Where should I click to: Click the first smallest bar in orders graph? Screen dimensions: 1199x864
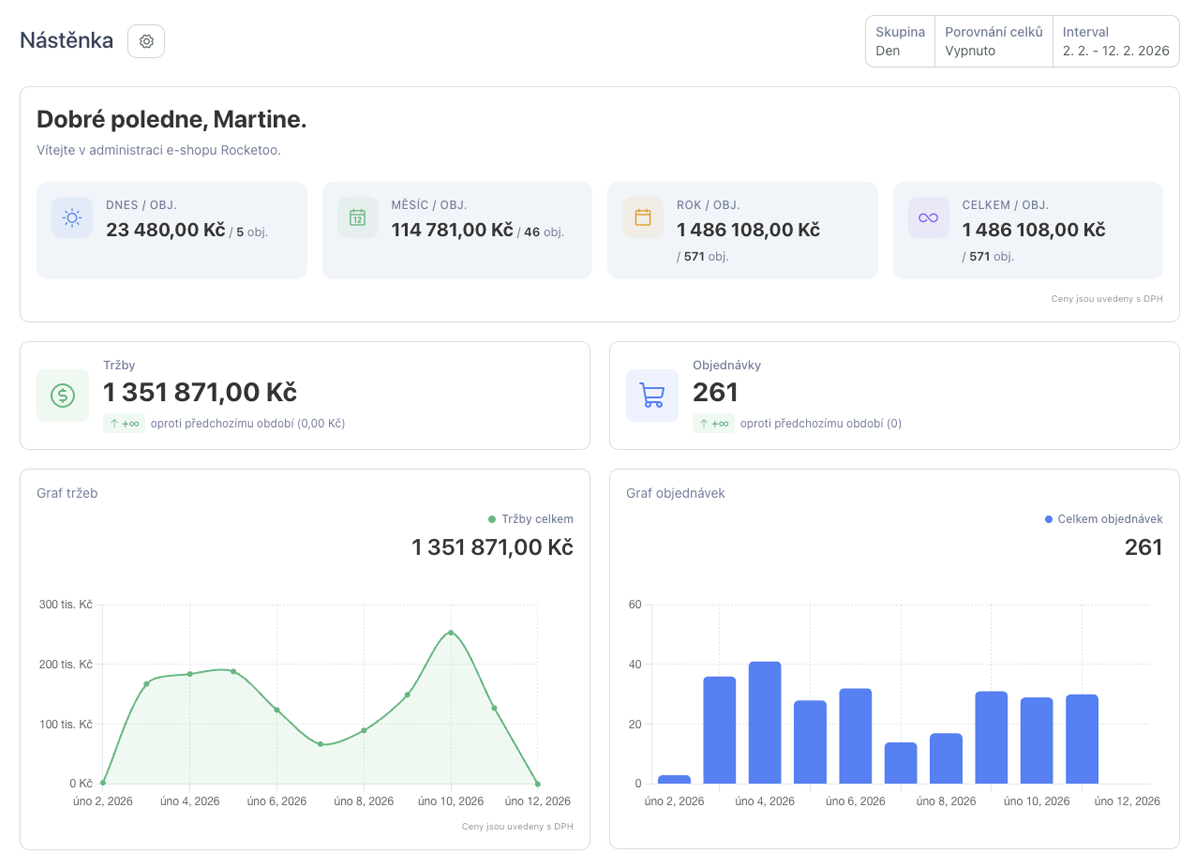[674, 779]
